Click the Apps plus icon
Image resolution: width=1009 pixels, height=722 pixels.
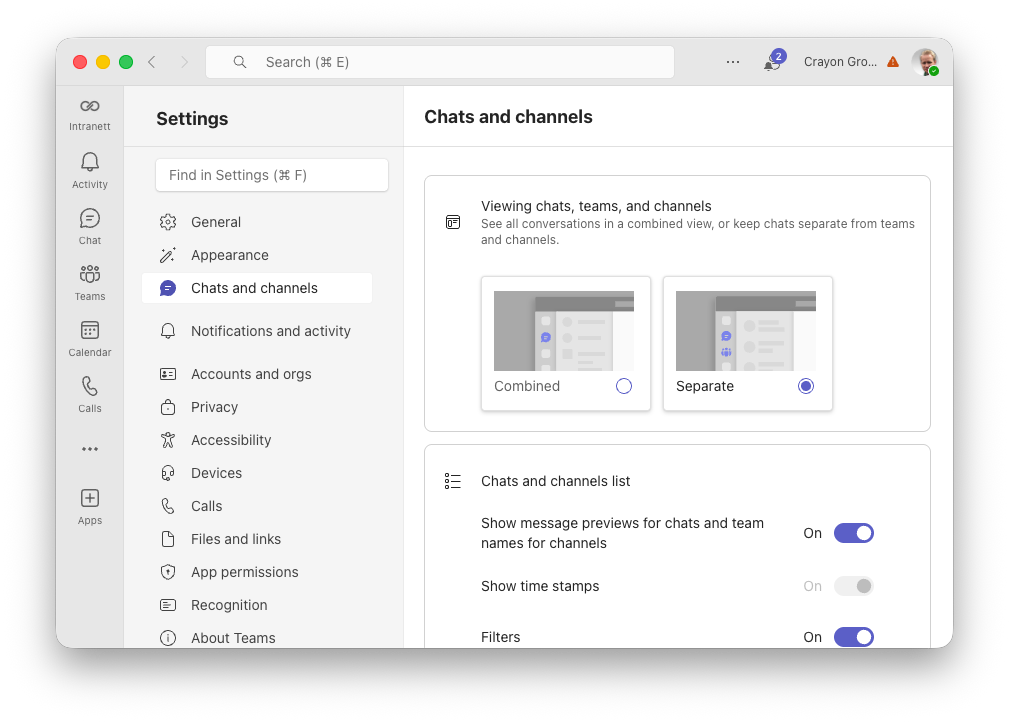(x=90, y=504)
